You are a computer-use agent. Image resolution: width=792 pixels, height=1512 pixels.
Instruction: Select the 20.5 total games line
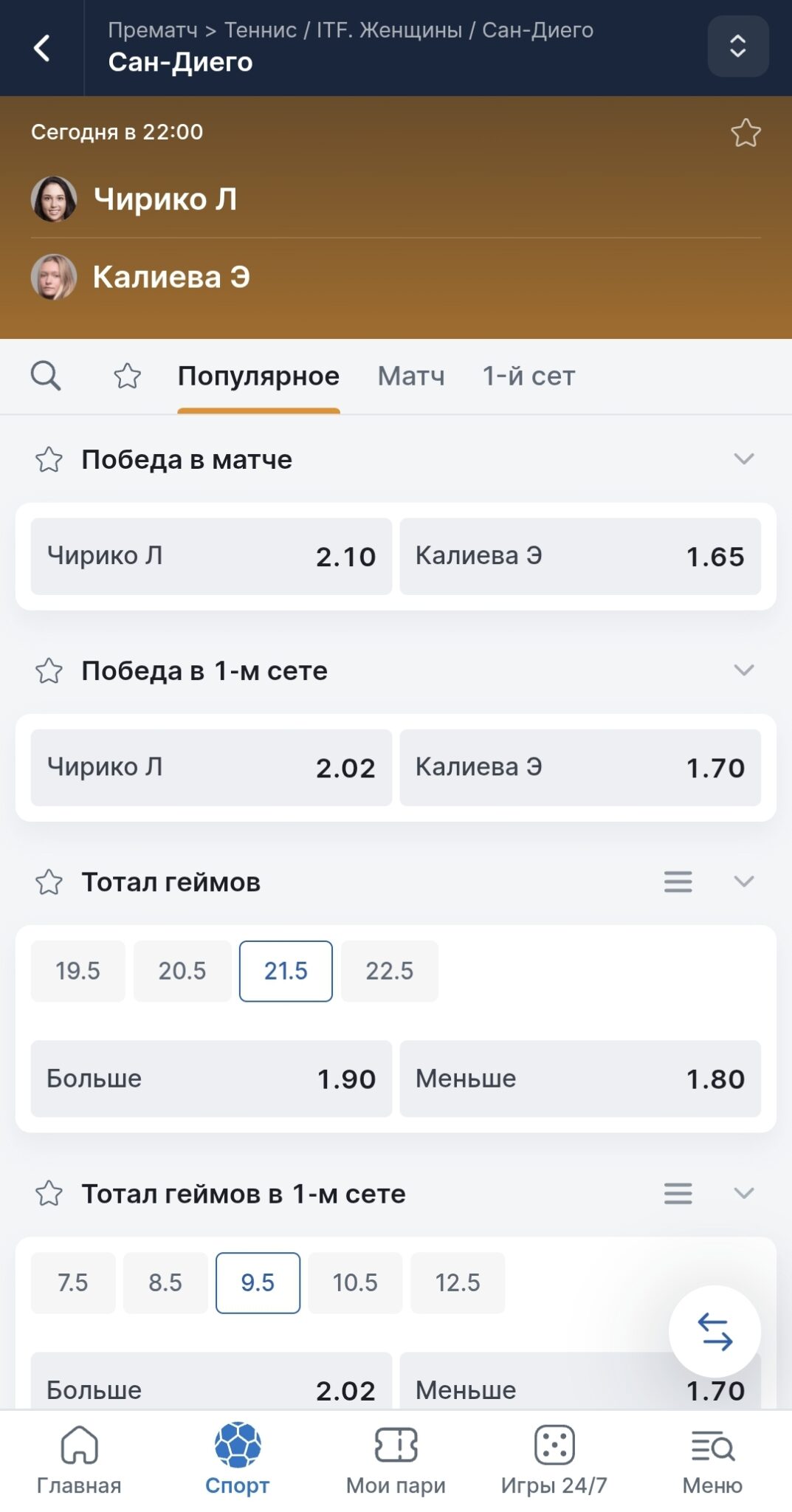[182, 971]
